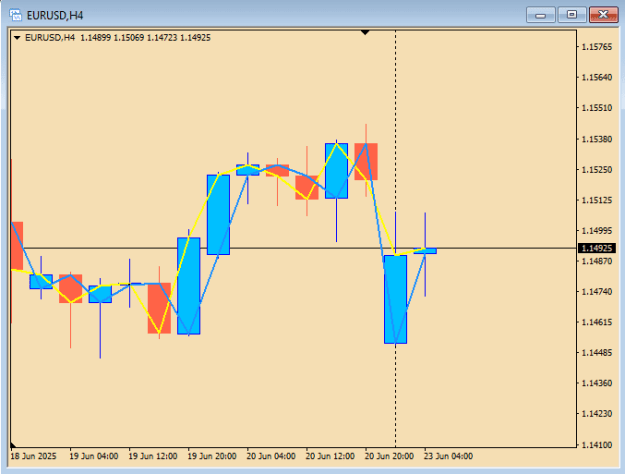Viewport: 625px width, 474px height.
Task: Click the price scale value 1.14740
Action: [x=597, y=292]
